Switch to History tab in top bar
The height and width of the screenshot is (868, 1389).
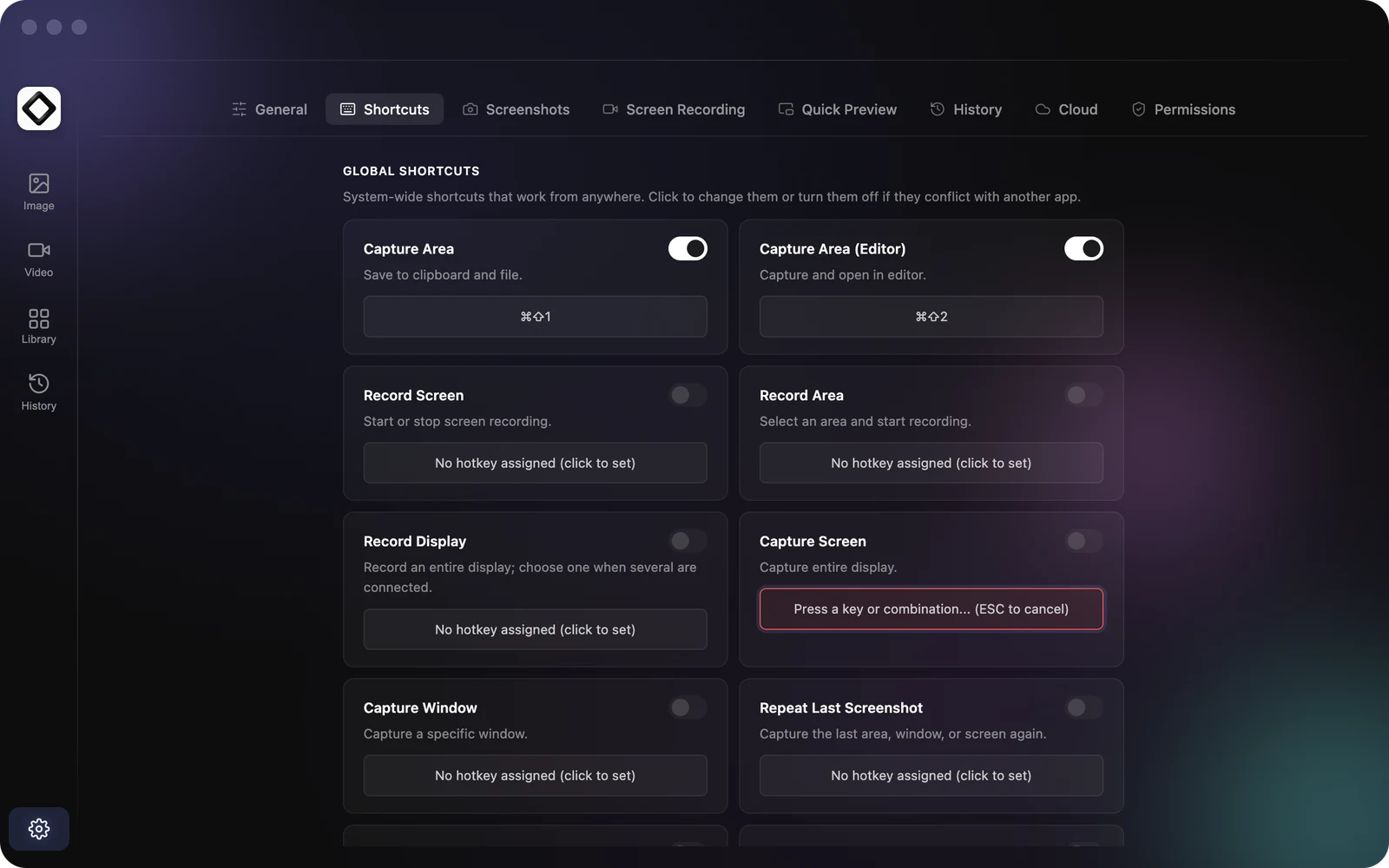(x=966, y=109)
